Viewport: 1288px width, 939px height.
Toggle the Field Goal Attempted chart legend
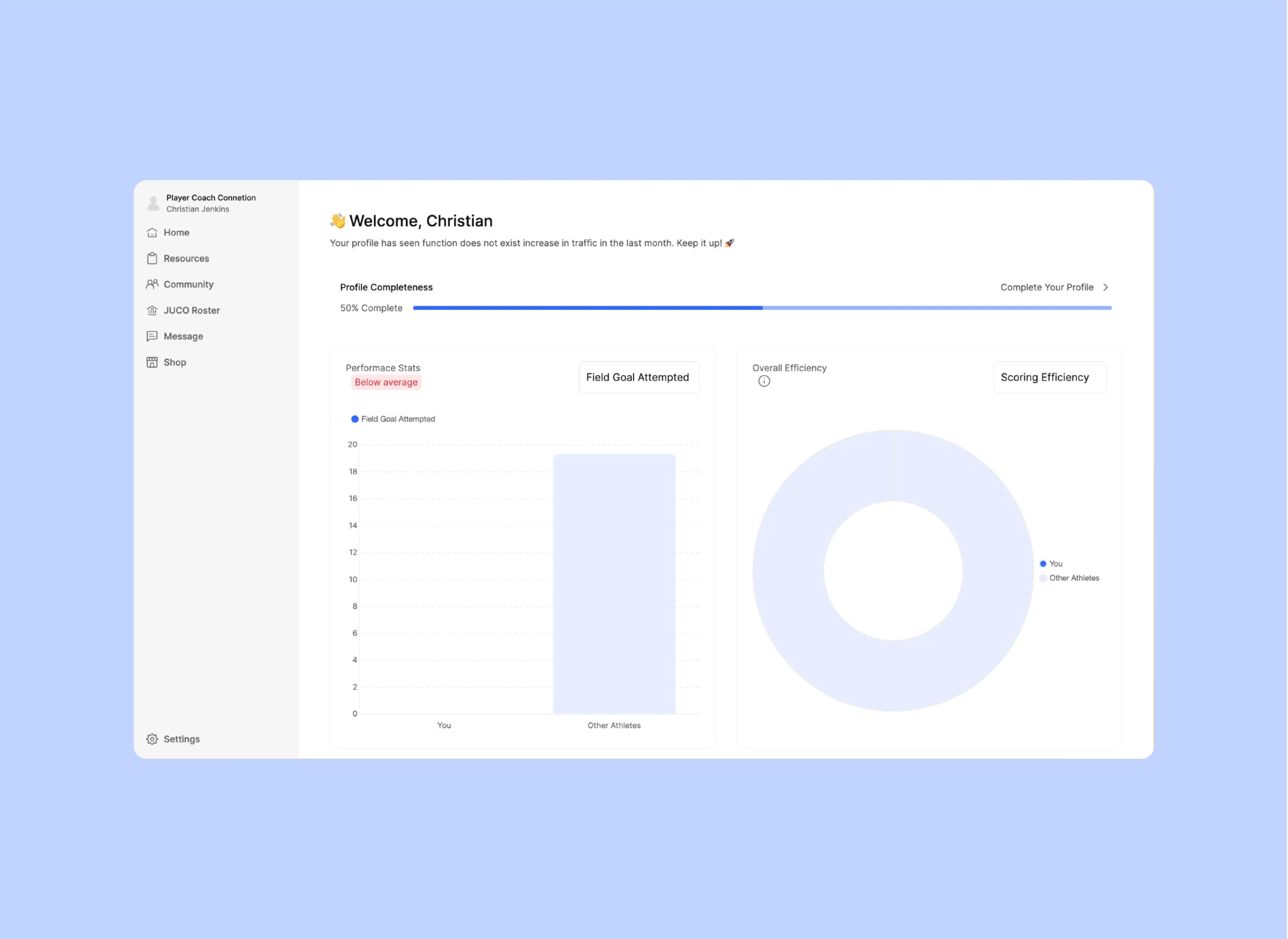coord(393,419)
